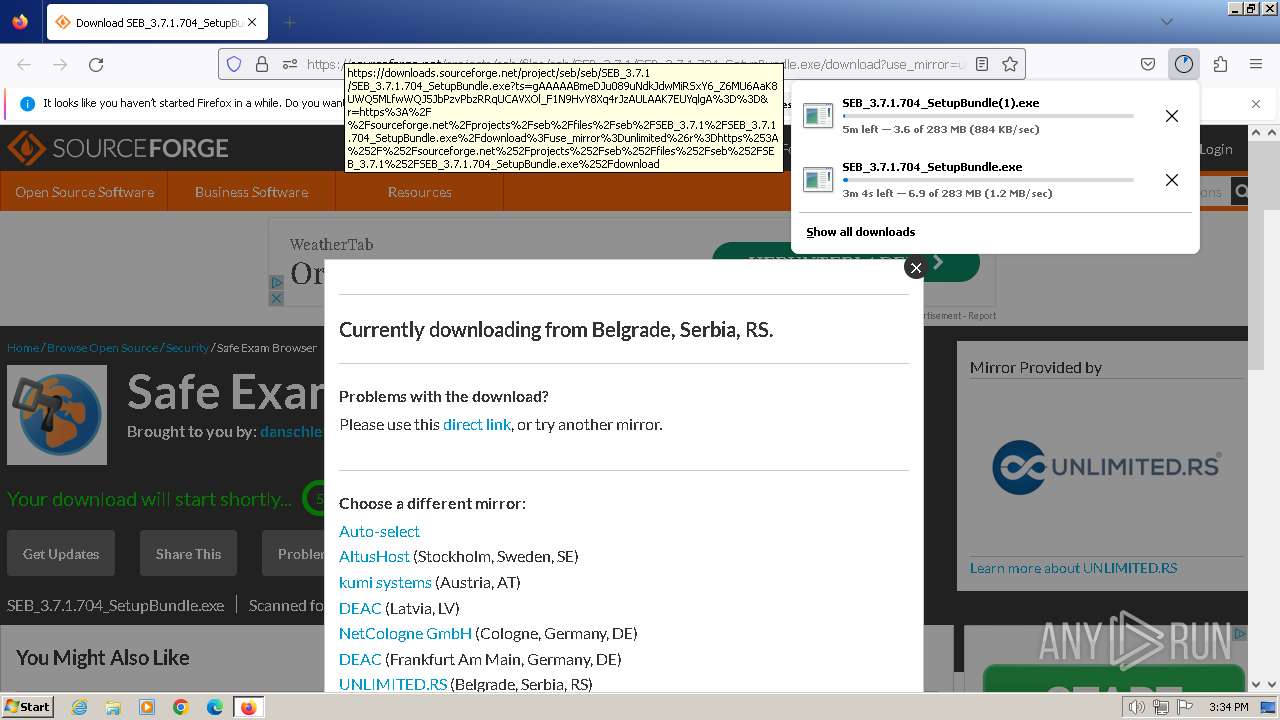Toggle reader view icon in address bar
The width and height of the screenshot is (1280, 720).
[x=982, y=64]
